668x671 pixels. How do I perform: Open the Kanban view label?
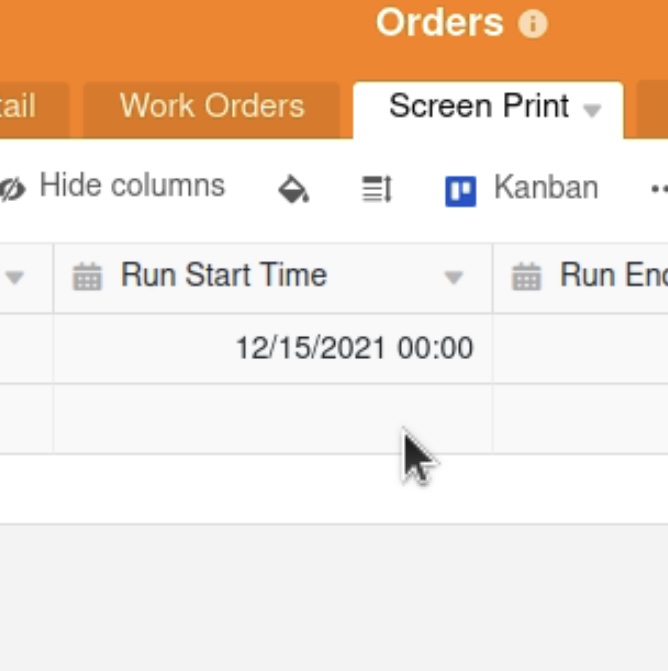pos(546,188)
